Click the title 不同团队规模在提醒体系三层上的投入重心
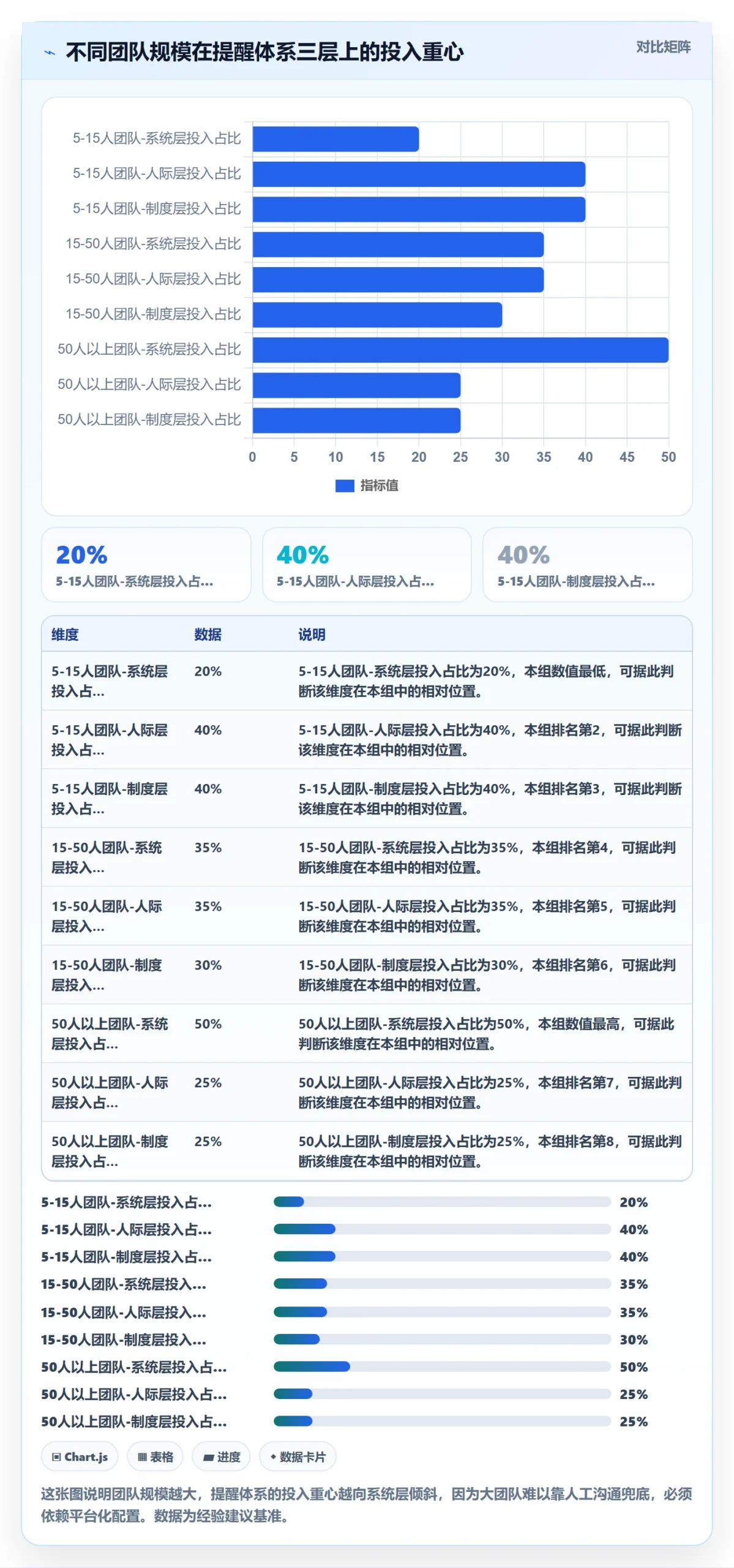Image resolution: width=734 pixels, height=1568 pixels. click(264, 52)
